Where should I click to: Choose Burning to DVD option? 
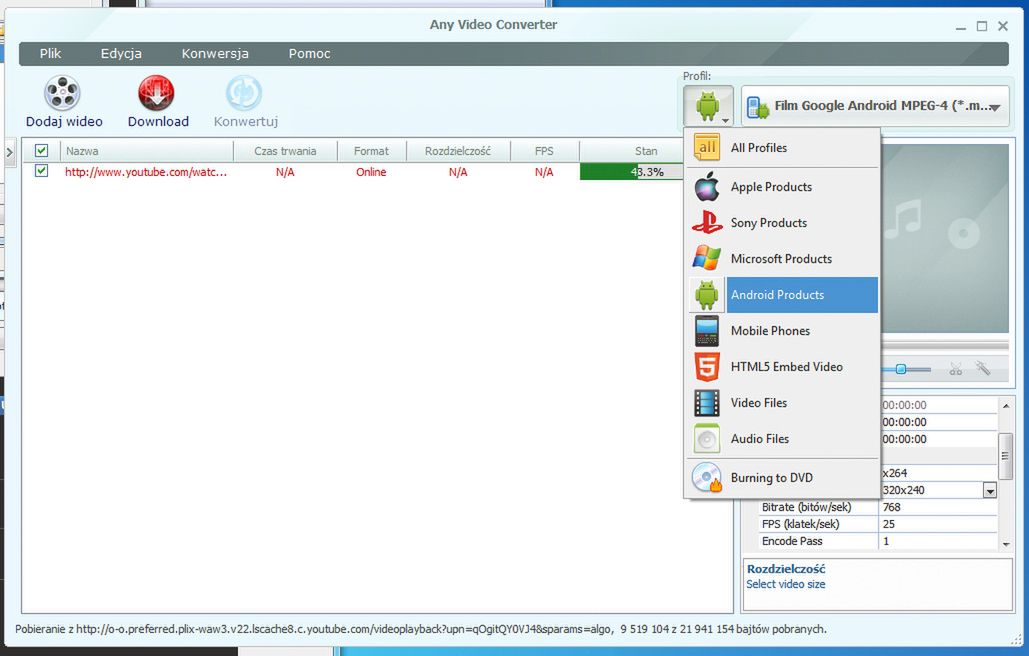pyautogui.click(x=781, y=478)
